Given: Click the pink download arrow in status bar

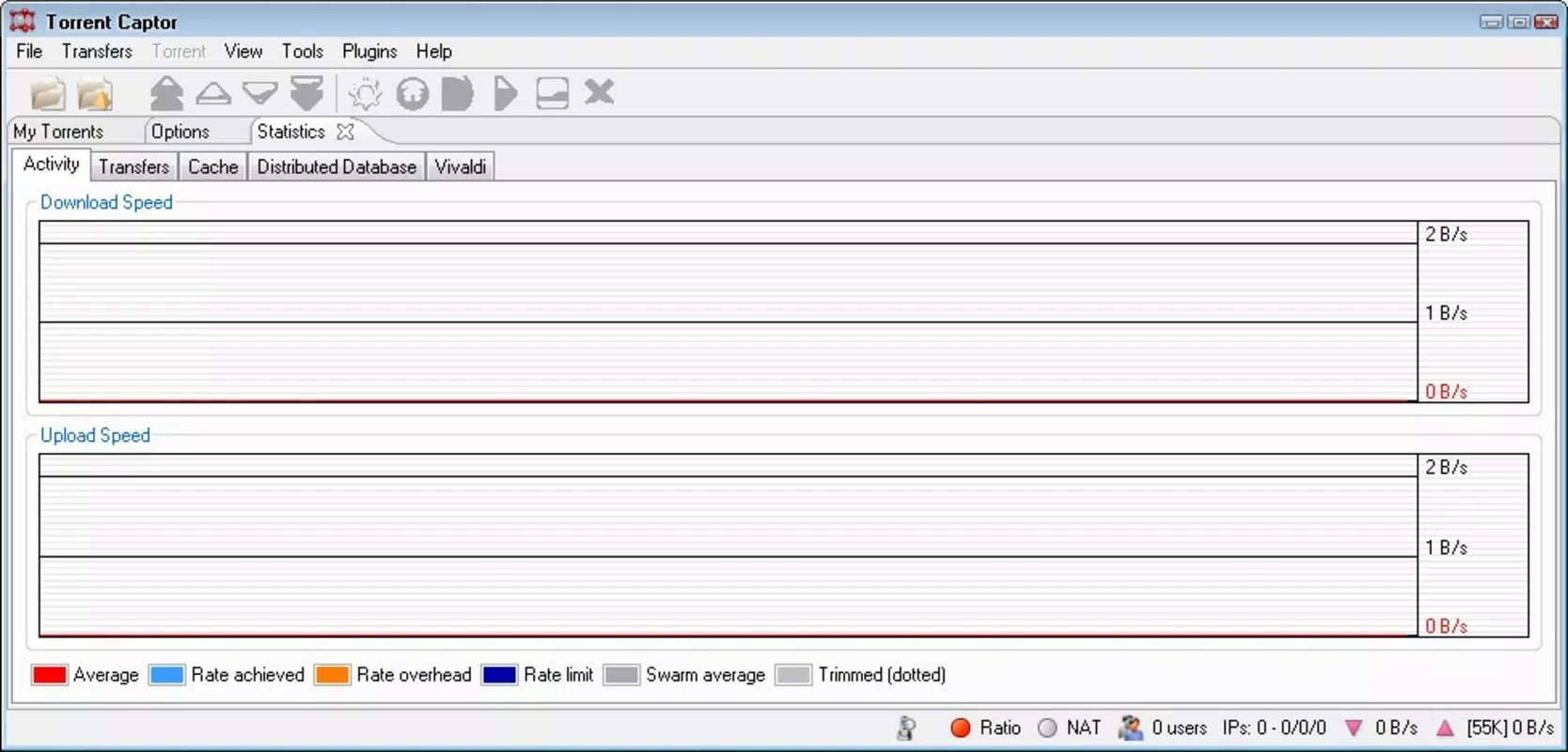Looking at the screenshot, I should click(1354, 728).
